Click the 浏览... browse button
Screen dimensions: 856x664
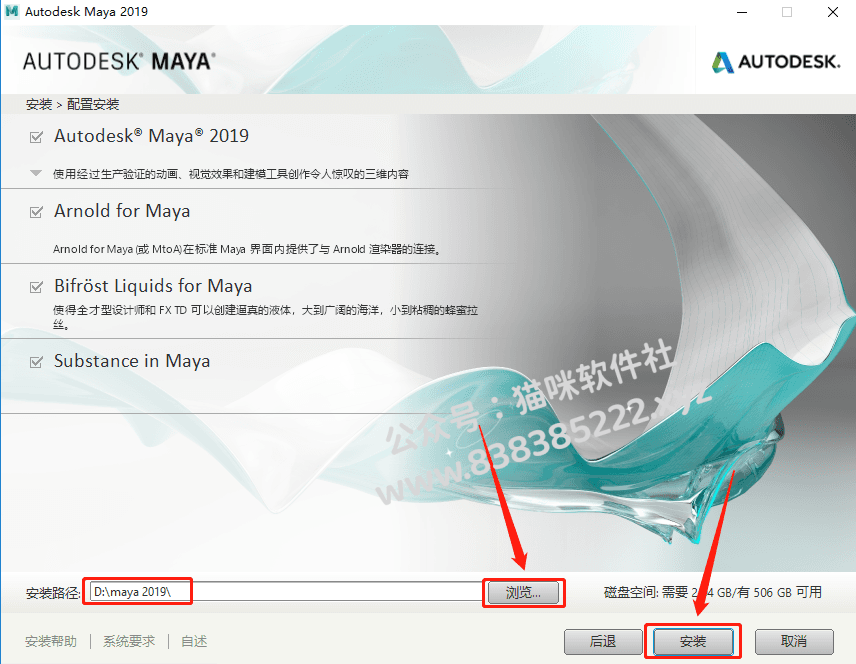pos(524,592)
